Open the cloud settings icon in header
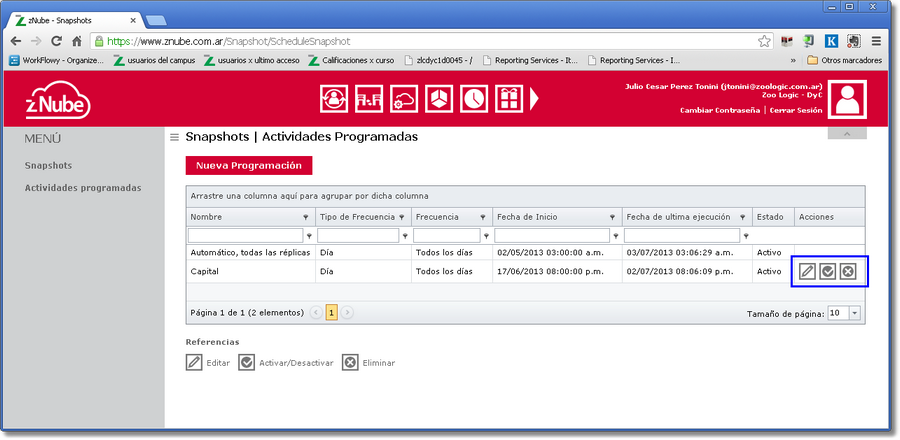The width and height of the screenshot is (900, 440). point(403,99)
